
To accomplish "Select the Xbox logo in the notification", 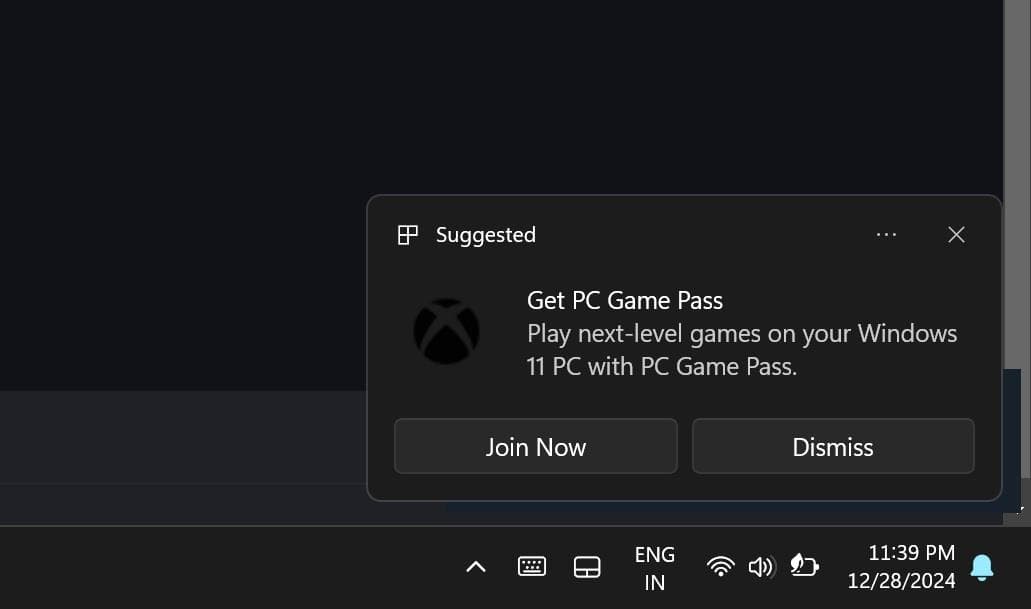I will 446,331.
